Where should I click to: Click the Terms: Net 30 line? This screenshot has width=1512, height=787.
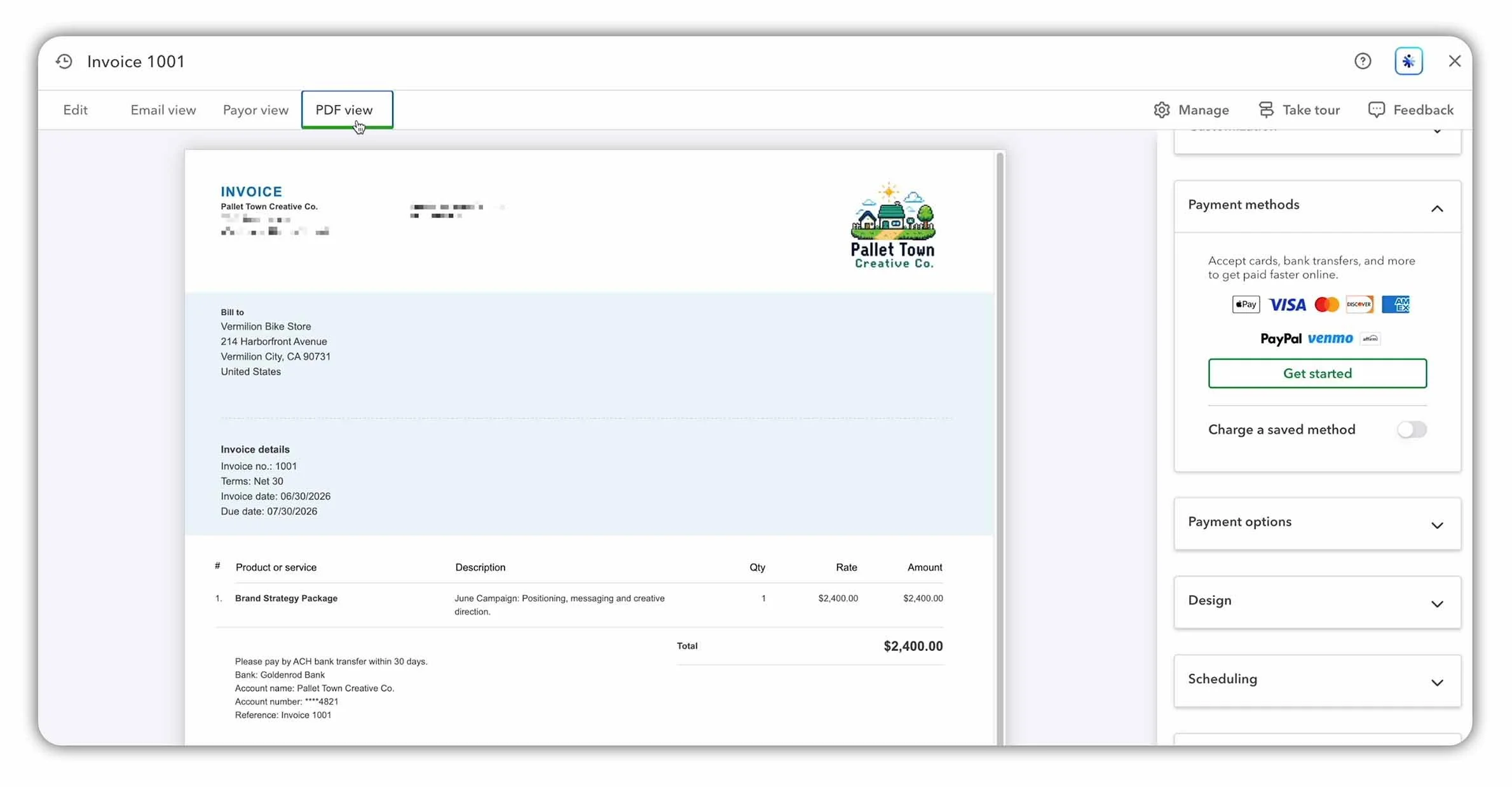(x=252, y=481)
